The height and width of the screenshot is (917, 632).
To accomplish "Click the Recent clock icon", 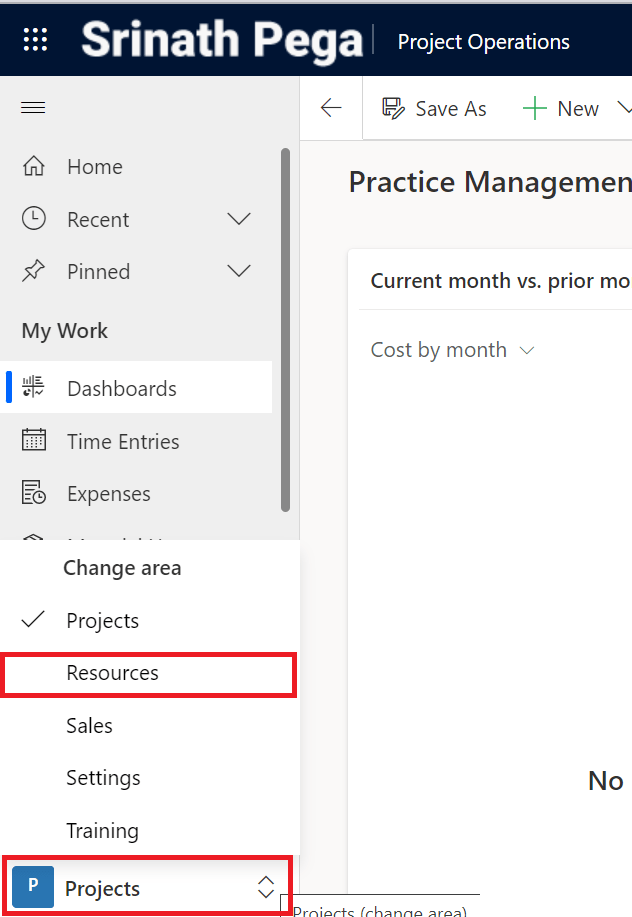I will tap(34, 219).
